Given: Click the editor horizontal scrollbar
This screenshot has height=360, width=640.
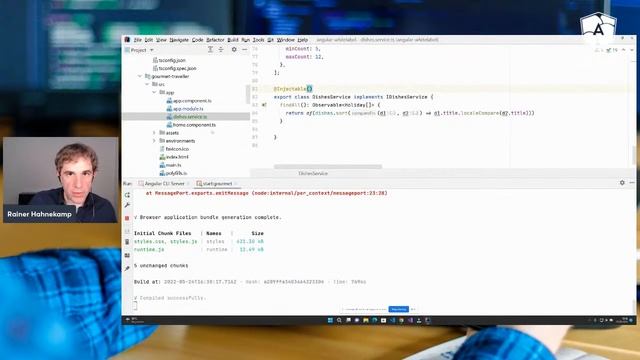Looking at the screenshot, I should [x=328, y=167].
